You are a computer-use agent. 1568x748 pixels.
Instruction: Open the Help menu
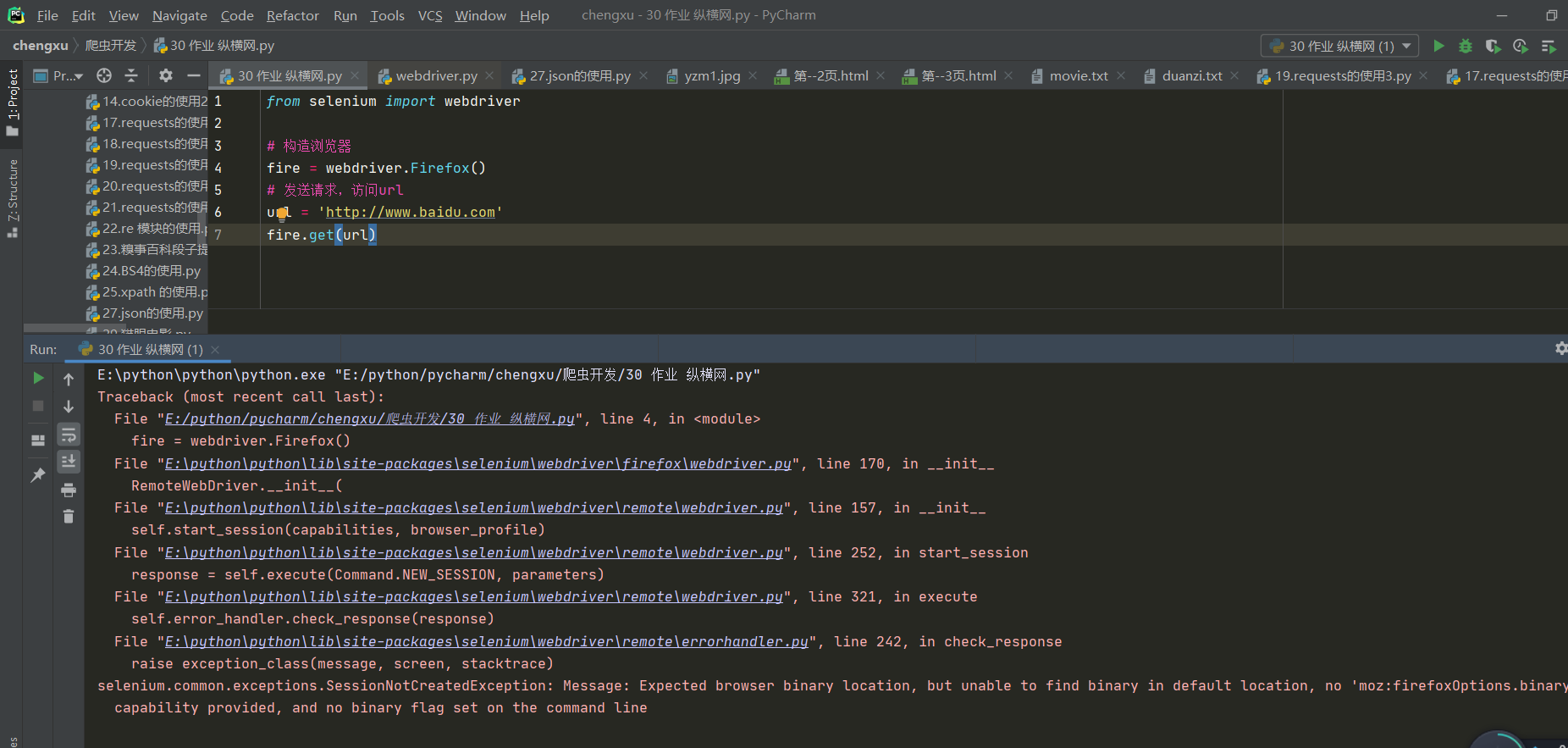point(534,15)
